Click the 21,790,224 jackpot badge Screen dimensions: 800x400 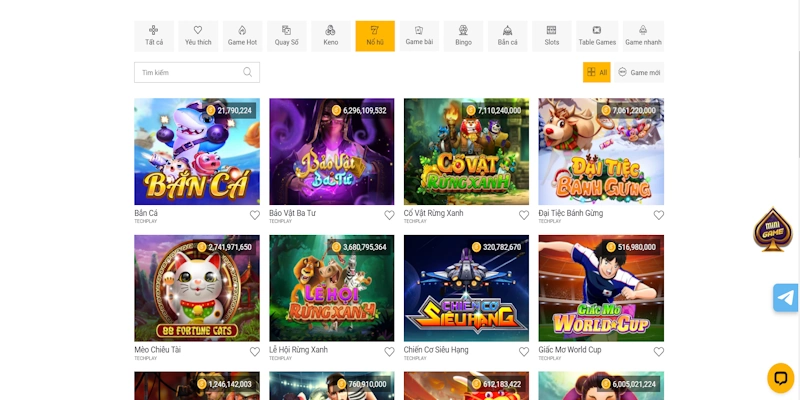coord(229,110)
